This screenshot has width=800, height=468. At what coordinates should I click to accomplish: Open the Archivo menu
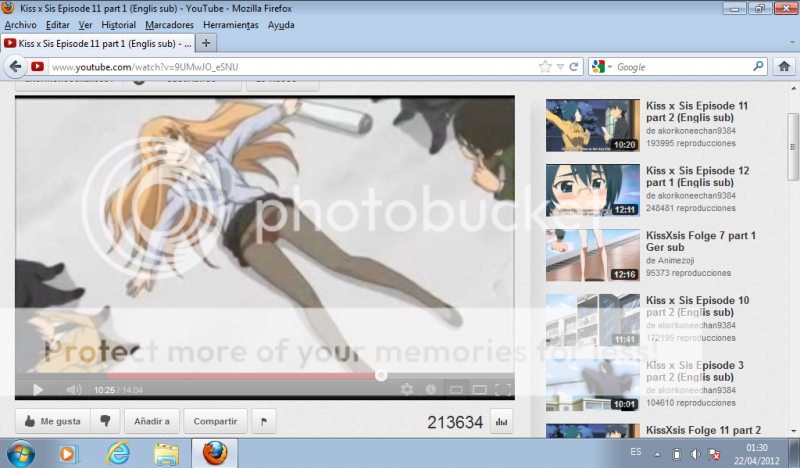coord(20,24)
